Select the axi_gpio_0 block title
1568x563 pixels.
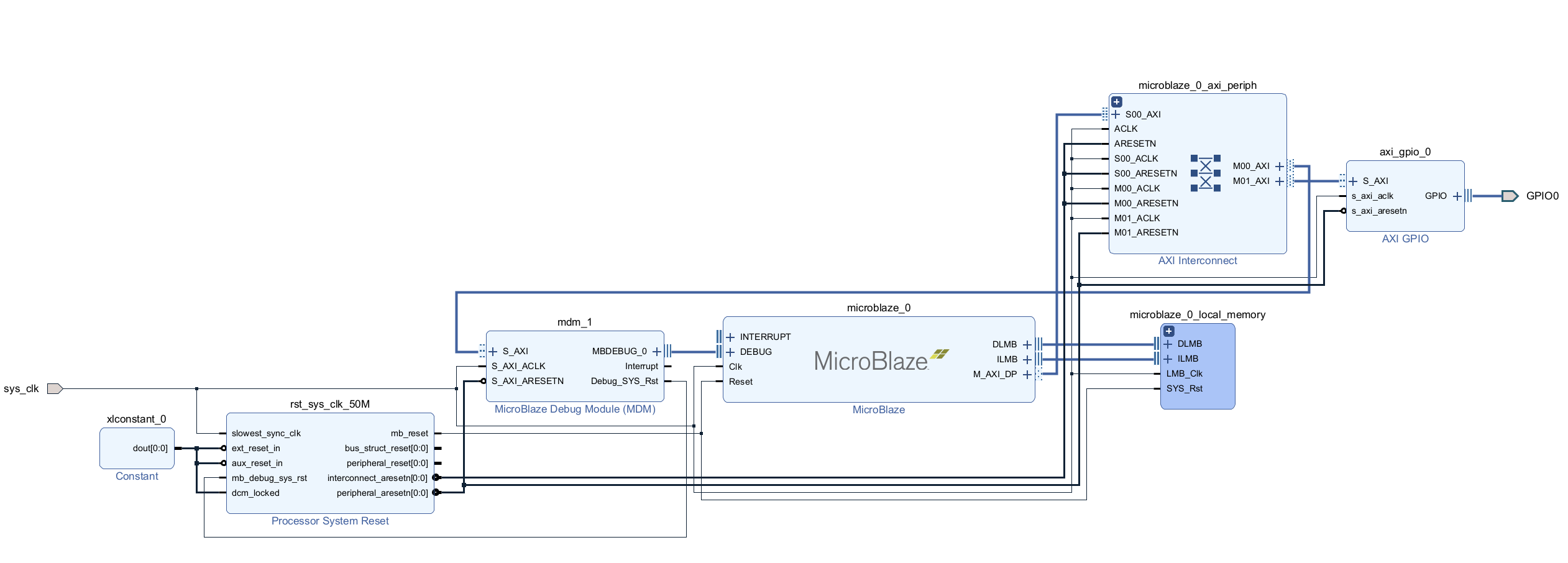pyautogui.click(x=1405, y=152)
